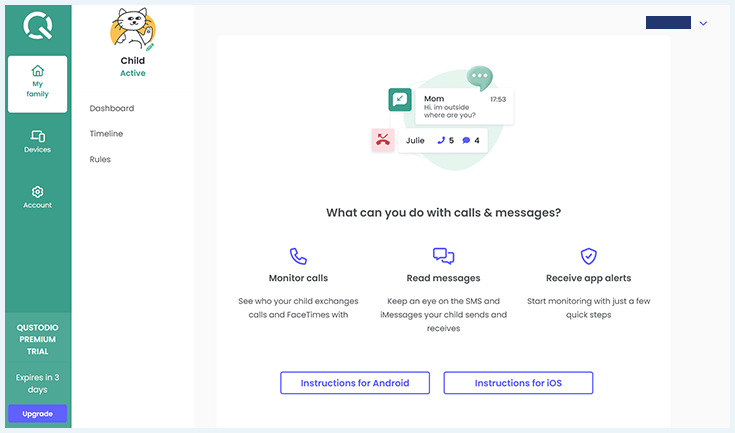The height and width of the screenshot is (433, 735).
Task: Click the blue chat bubble next to Julie
Action: [466, 140]
